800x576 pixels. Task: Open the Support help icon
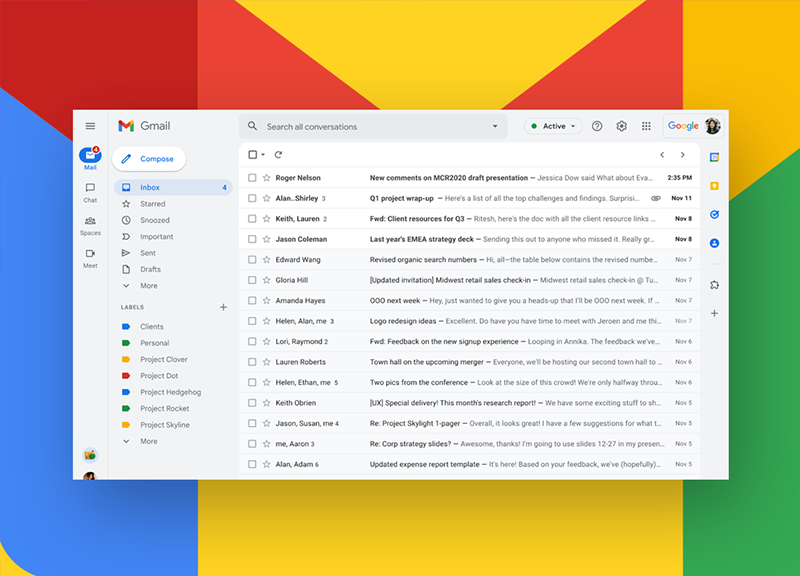(x=597, y=126)
